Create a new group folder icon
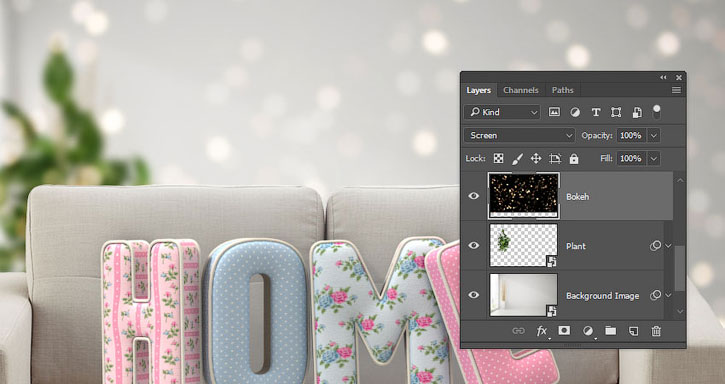Image resolution: width=725 pixels, height=384 pixels. [611, 330]
